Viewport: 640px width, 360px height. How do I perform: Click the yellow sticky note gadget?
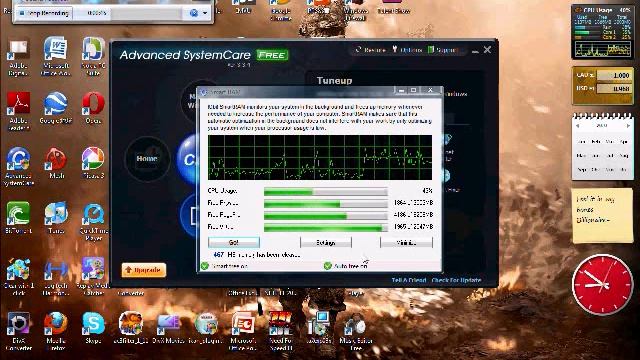(x=602, y=216)
